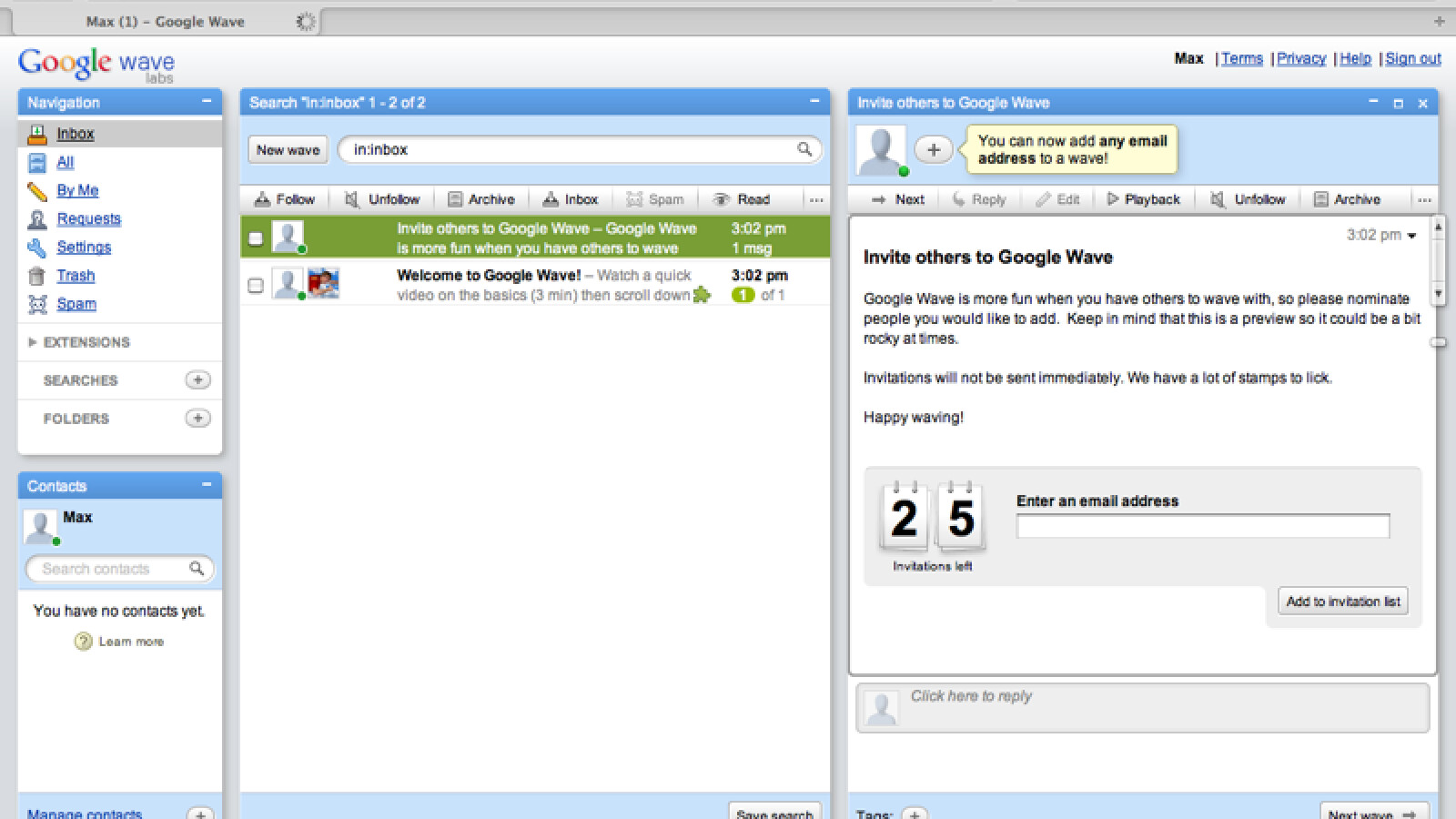Click Add to invitation list button
1456x819 pixels.
tap(1342, 602)
